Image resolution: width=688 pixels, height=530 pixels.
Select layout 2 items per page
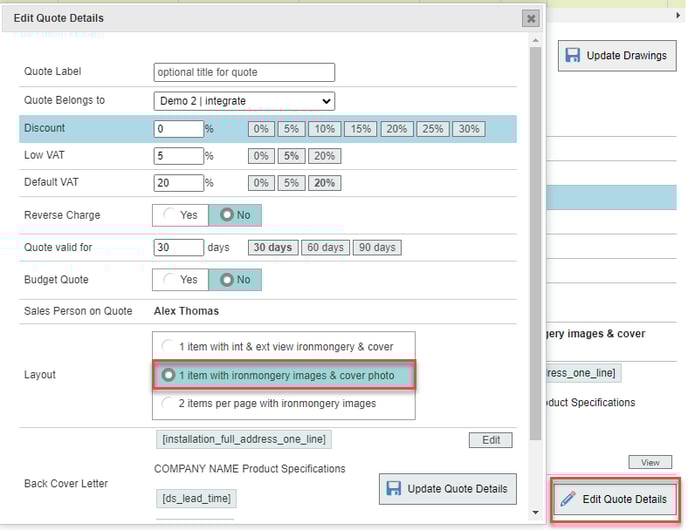coord(169,403)
